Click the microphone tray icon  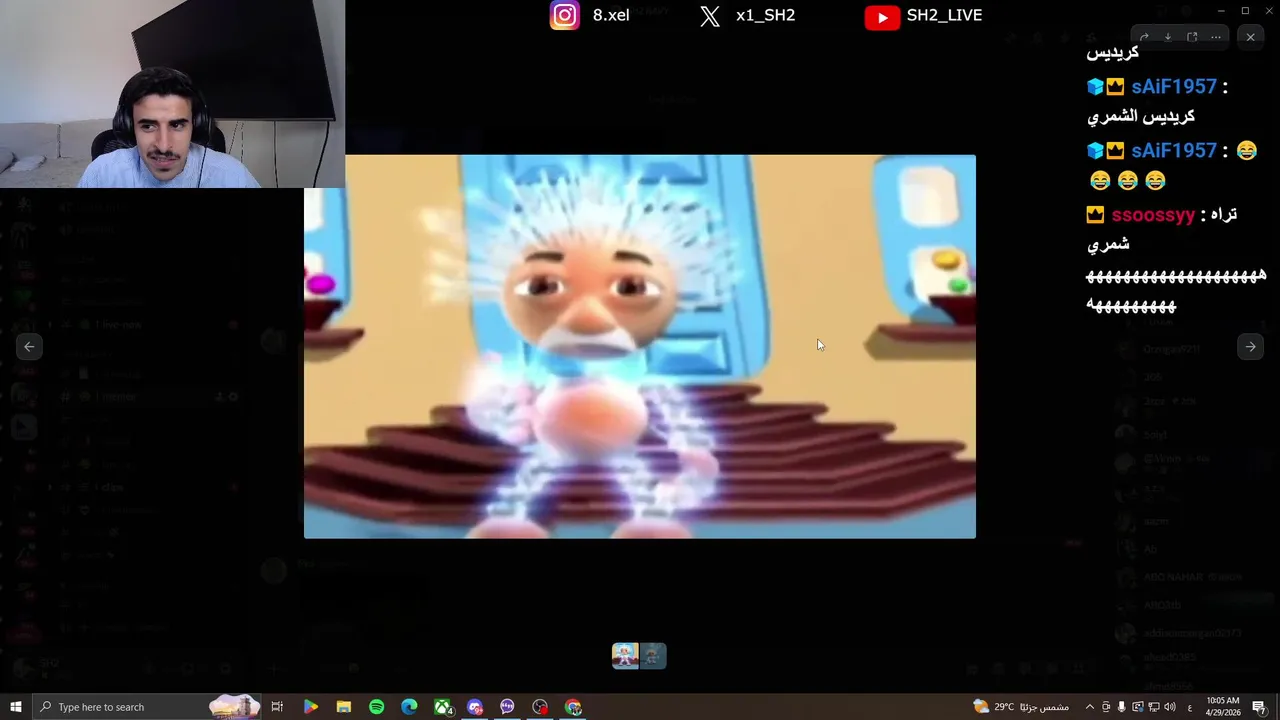1122,707
